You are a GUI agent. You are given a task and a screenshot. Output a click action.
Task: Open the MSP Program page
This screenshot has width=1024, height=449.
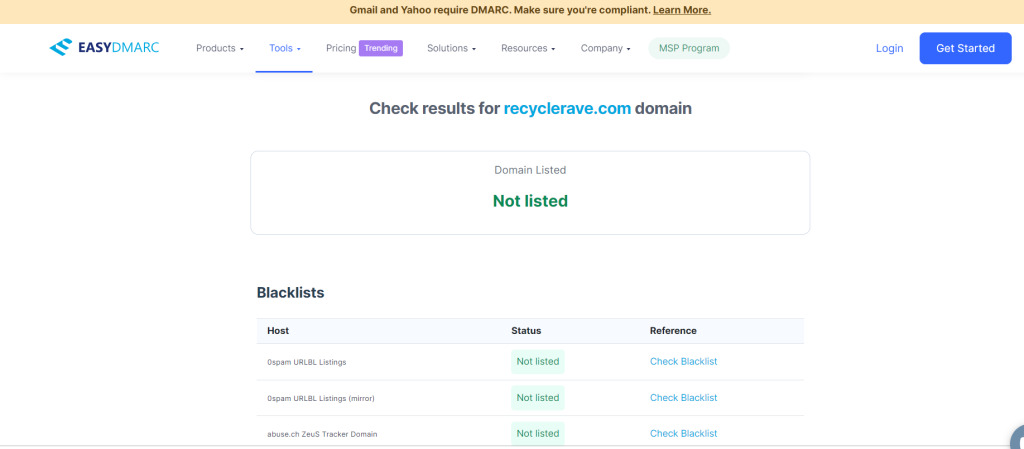(x=689, y=48)
